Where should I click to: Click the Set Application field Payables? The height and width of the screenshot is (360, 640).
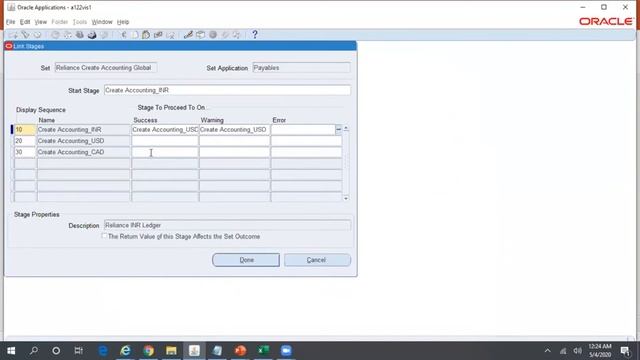tap(301, 68)
